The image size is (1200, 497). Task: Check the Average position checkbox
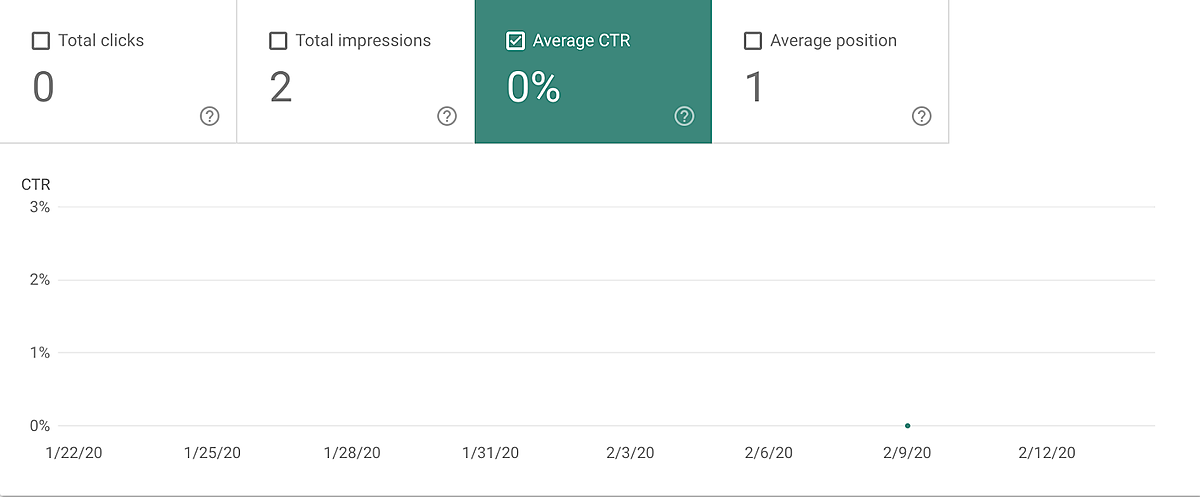click(x=753, y=41)
